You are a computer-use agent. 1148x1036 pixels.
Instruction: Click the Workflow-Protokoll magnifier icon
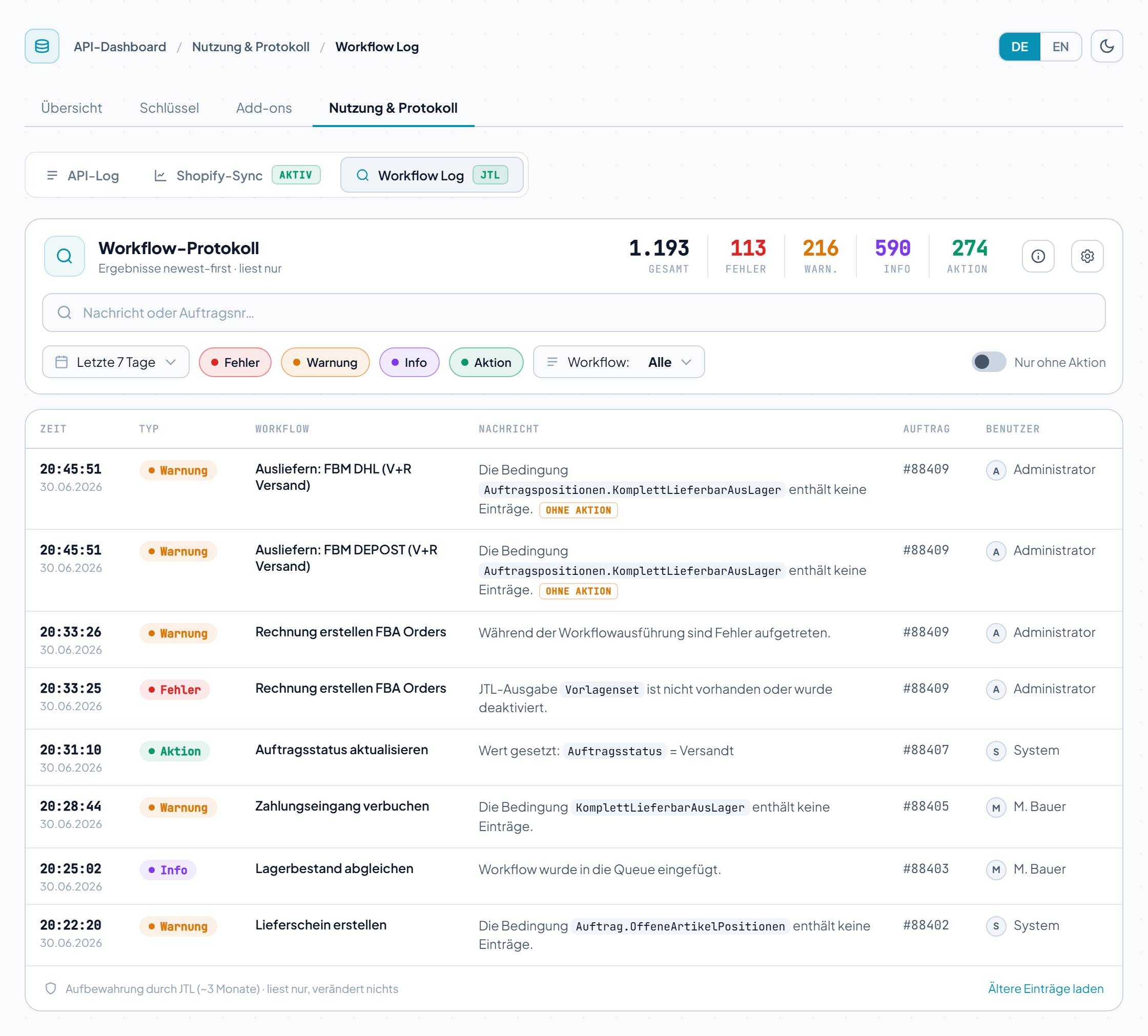[65, 256]
